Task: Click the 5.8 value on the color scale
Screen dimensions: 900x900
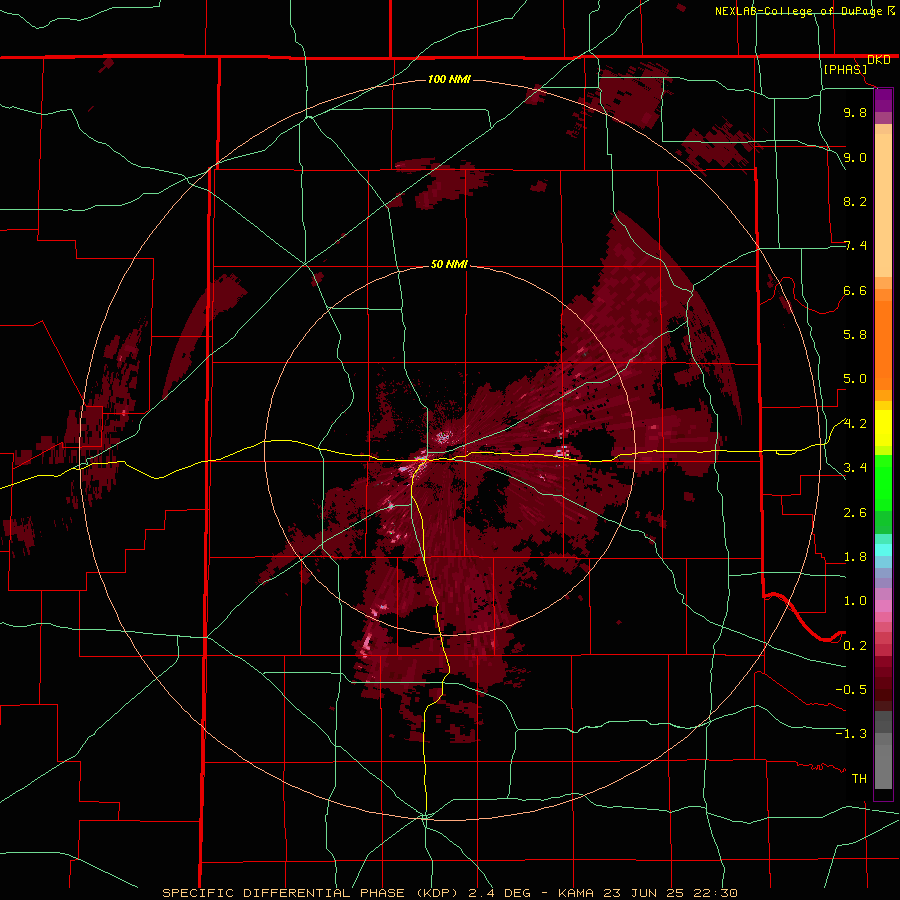Action: (x=855, y=335)
